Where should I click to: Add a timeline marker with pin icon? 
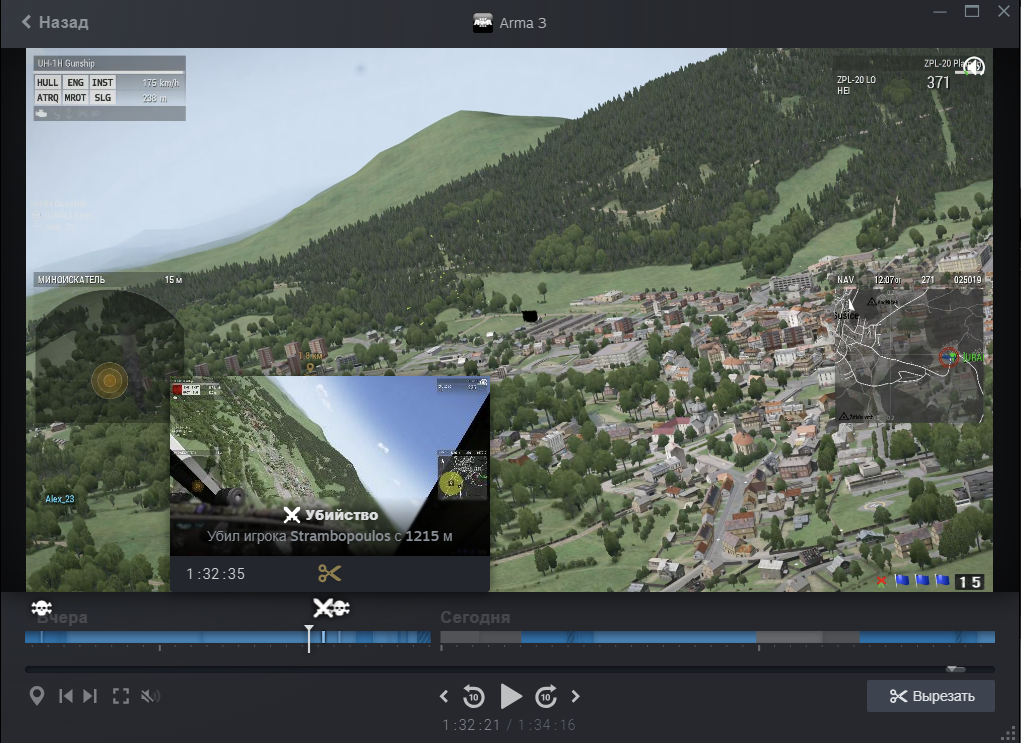click(37, 695)
